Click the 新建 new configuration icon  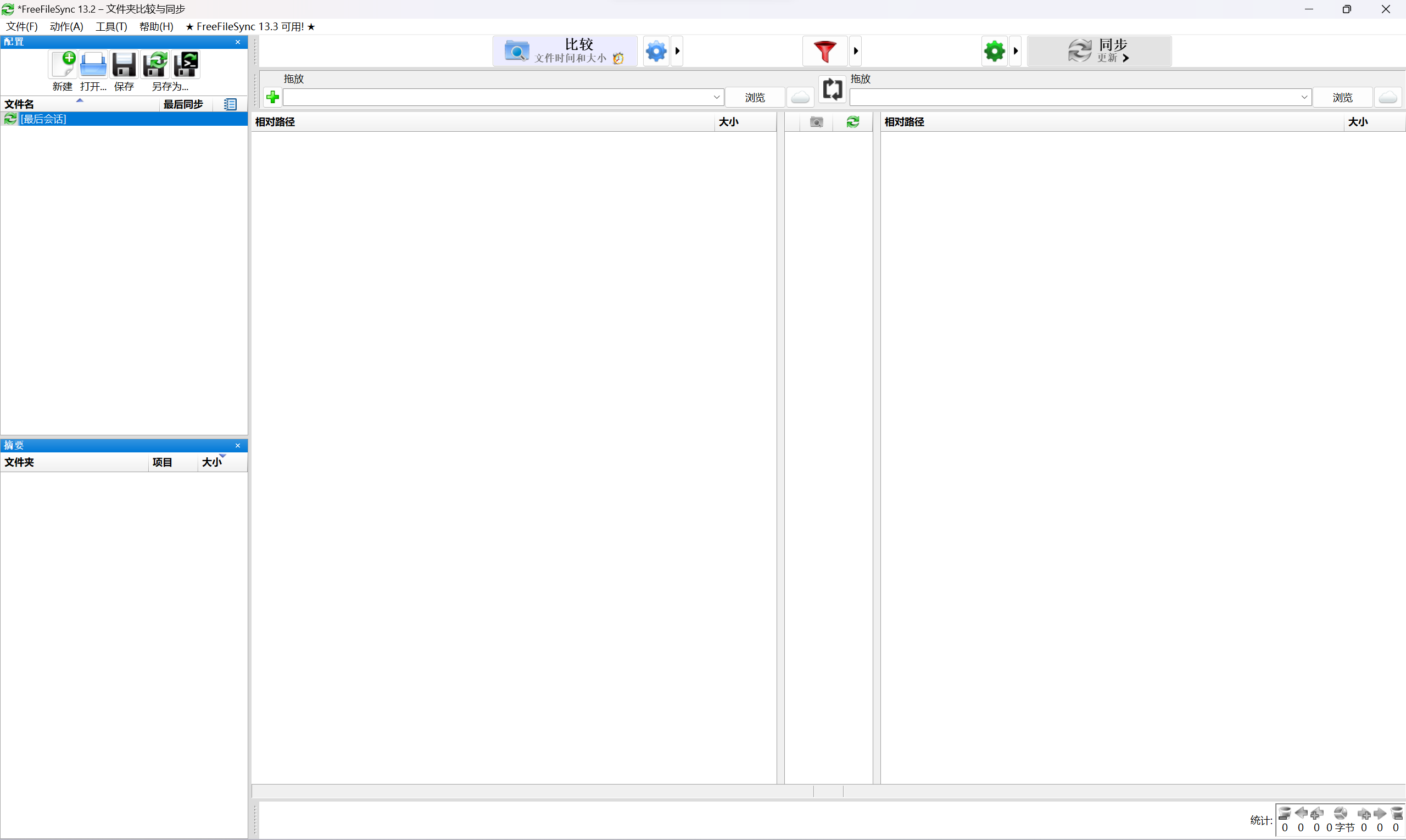62,65
